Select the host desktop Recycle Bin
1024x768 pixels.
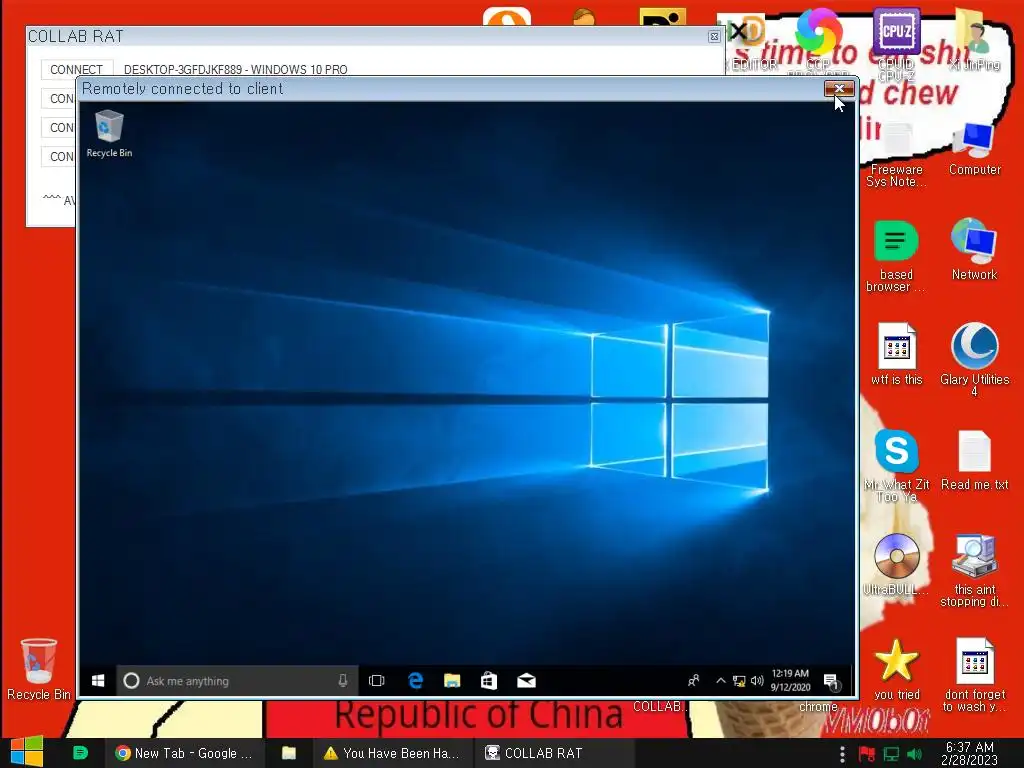(39, 670)
